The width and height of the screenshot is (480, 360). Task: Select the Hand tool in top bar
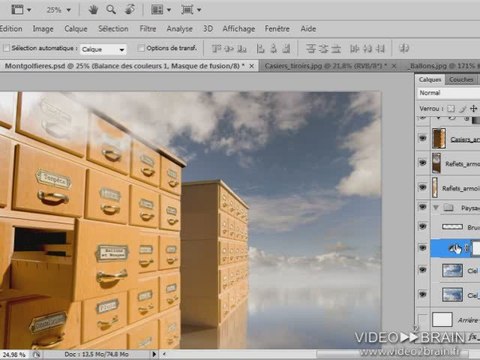[93, 10]
